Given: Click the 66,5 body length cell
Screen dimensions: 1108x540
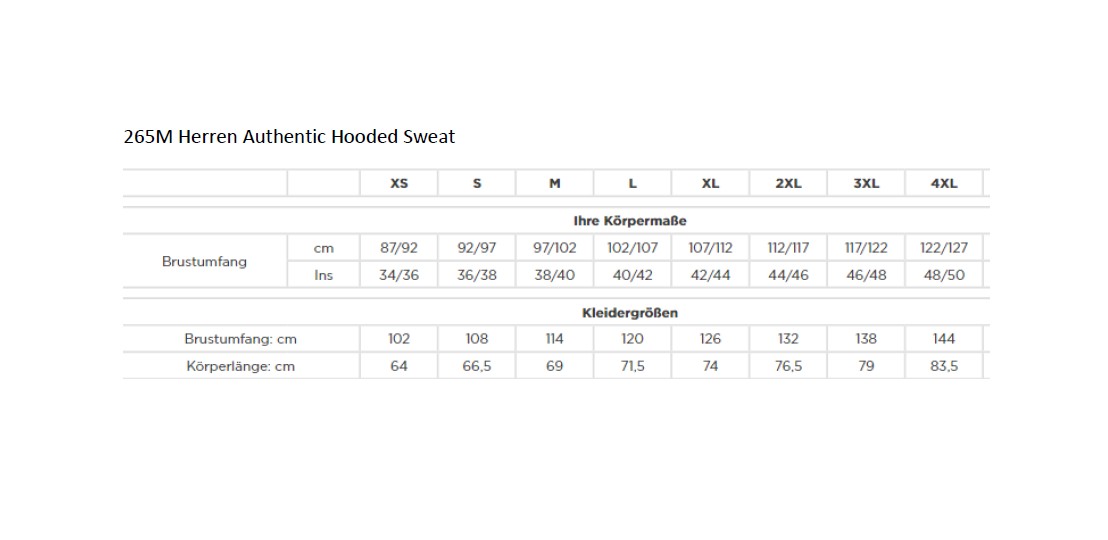Looking at the screenshot, I should [477, 367].
